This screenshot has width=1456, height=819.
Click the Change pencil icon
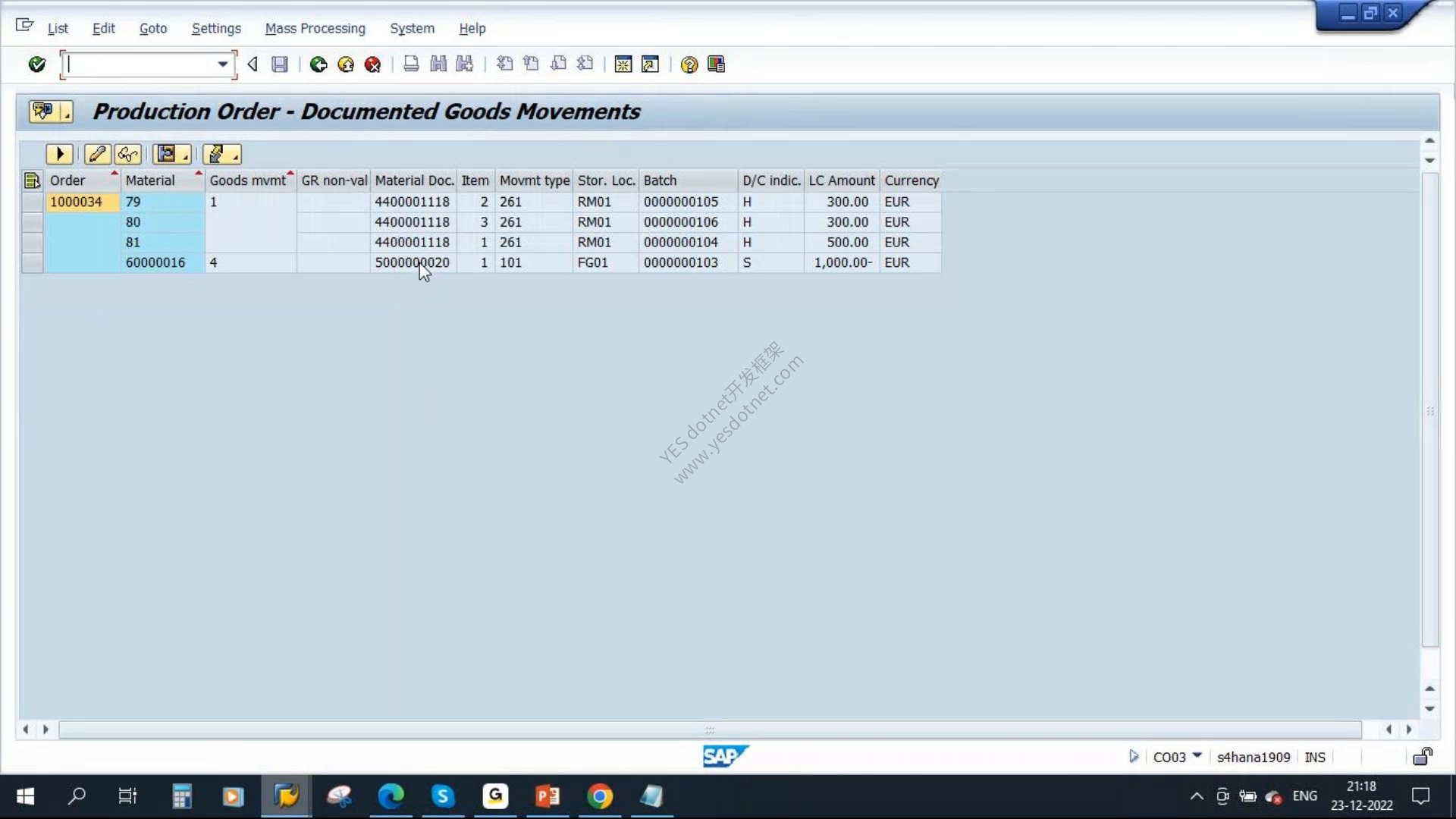pyautogui.click(x=97, y=154)
